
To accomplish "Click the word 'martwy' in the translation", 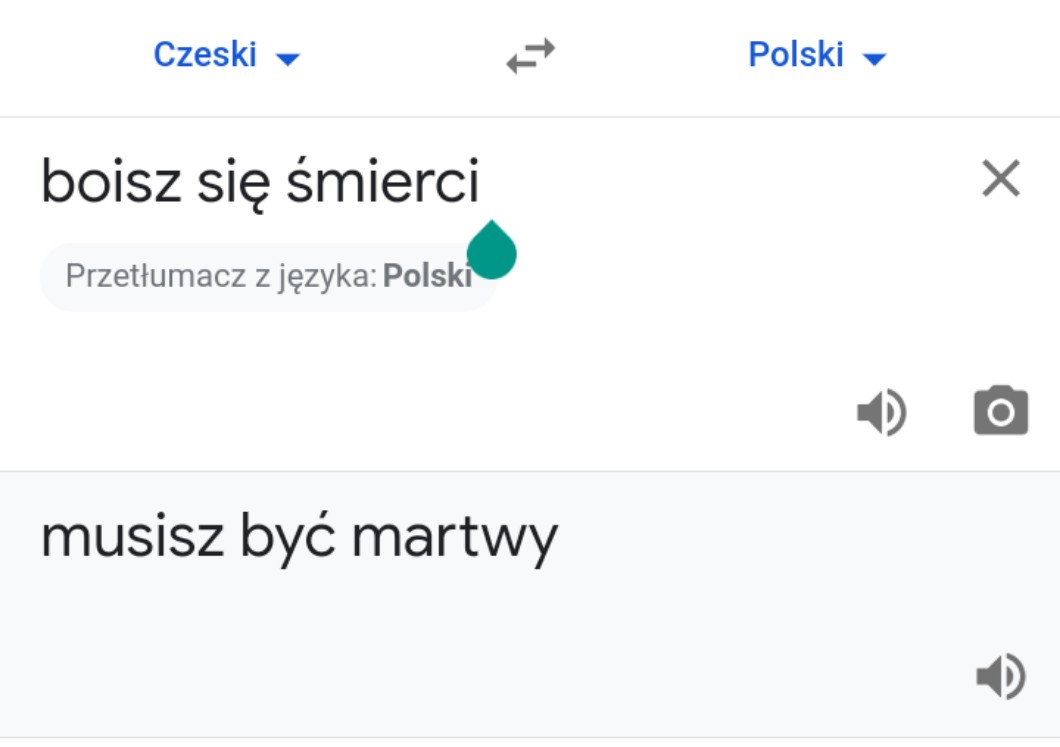I will 454,538.
